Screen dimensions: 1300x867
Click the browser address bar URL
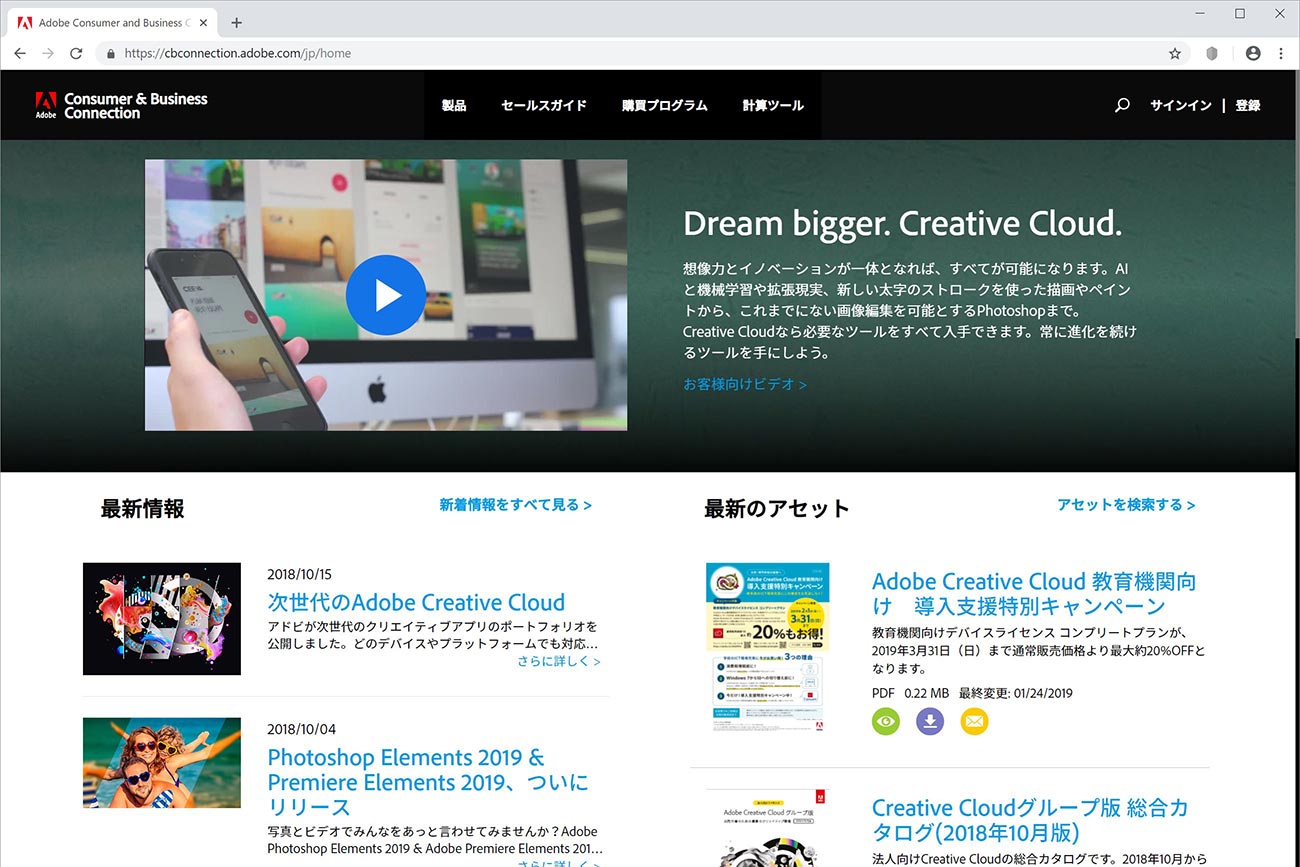pyautogui.click(x=238, y=53)
